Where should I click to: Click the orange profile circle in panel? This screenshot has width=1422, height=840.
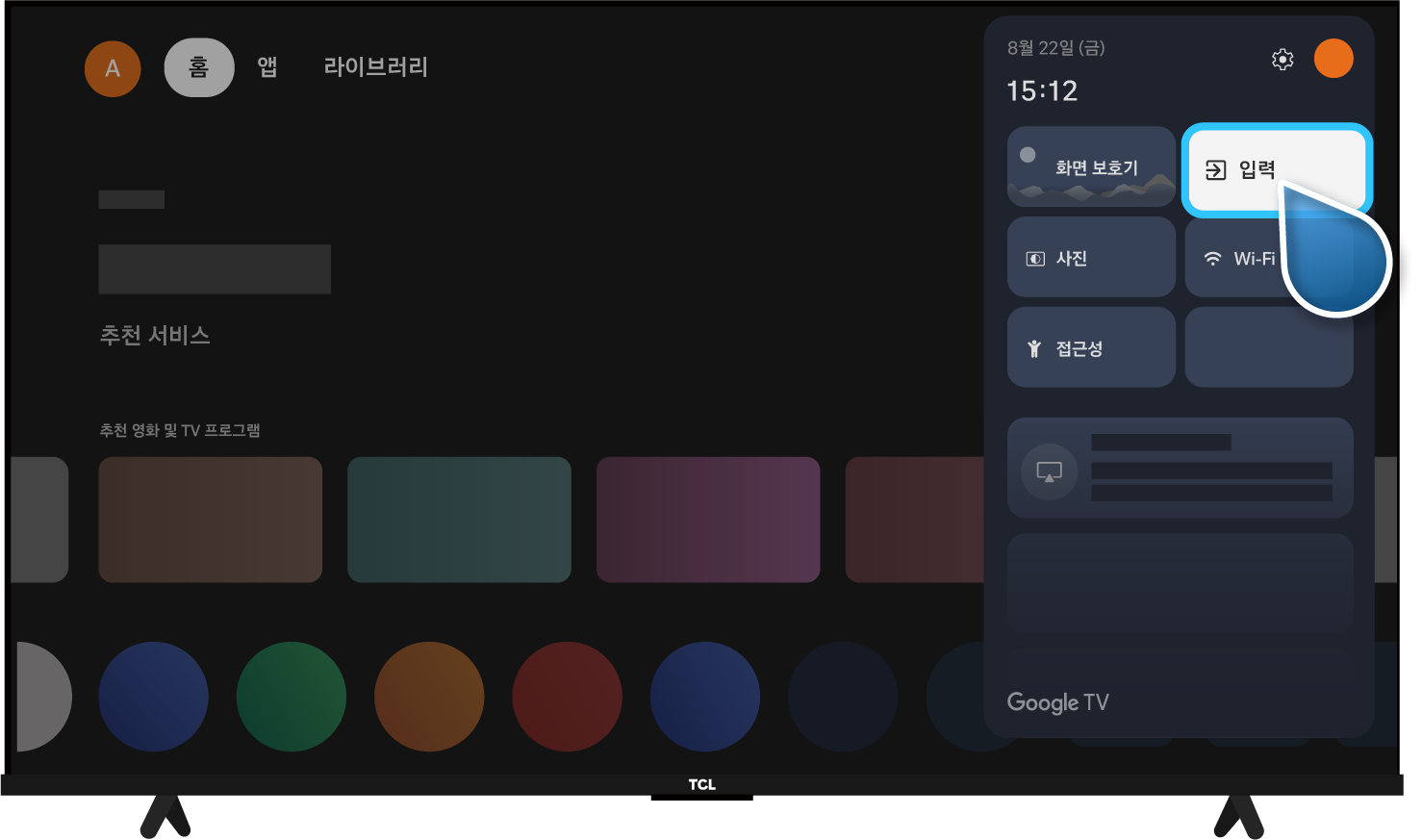coord(1333,59)
